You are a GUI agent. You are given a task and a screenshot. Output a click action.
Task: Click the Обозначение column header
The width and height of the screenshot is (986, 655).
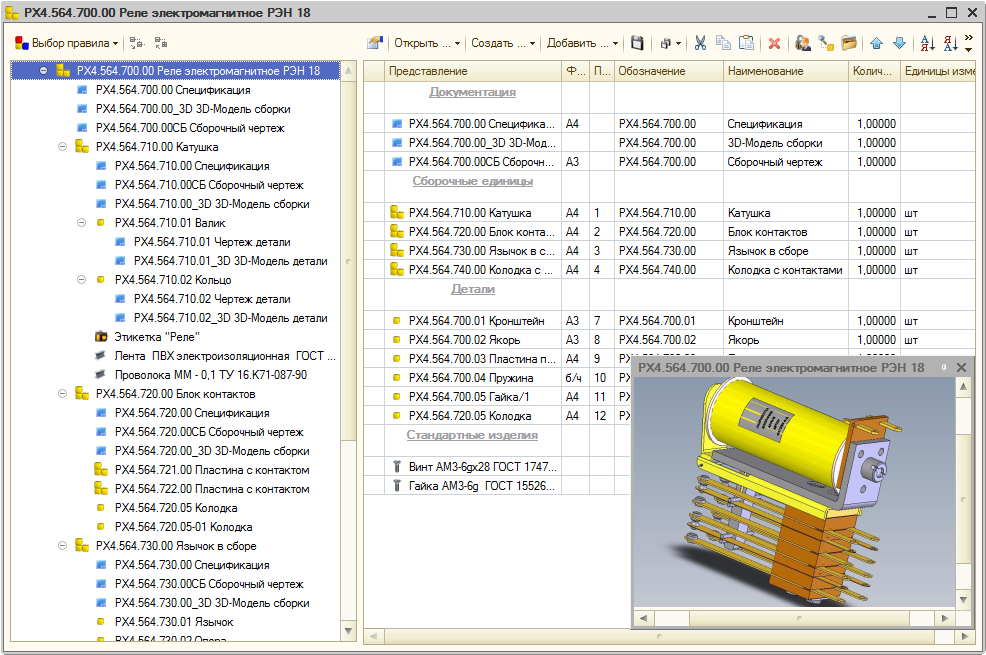point(652,71)
